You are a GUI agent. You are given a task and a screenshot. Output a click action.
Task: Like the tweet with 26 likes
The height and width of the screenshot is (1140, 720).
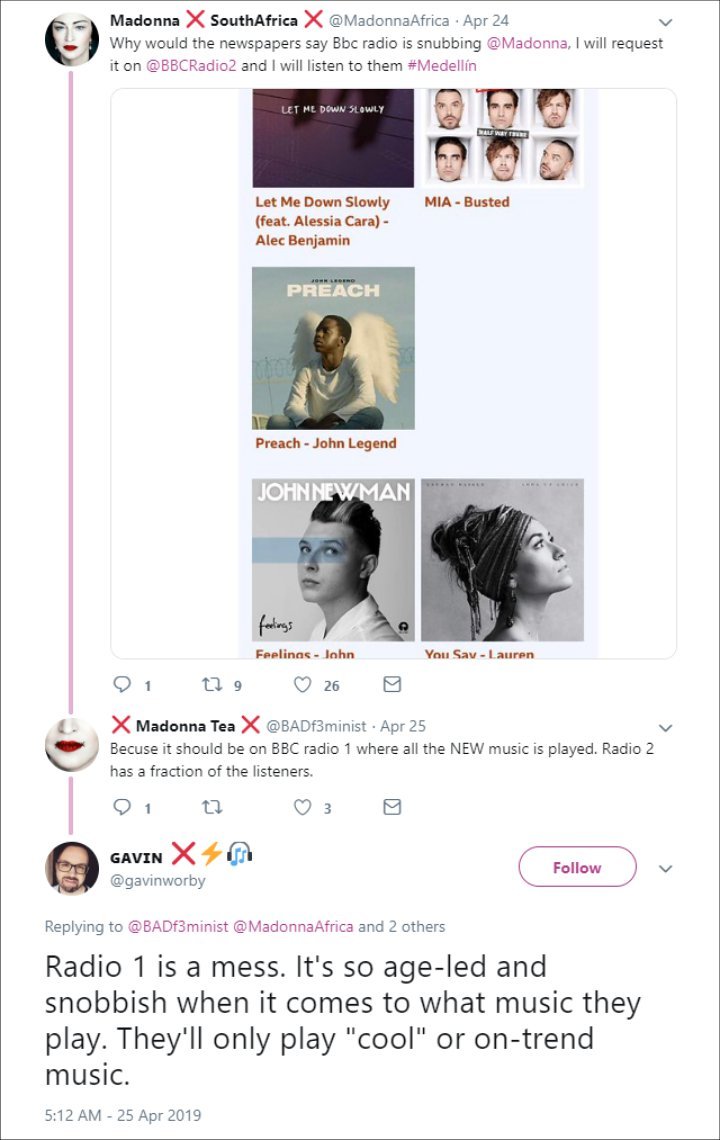[x=303, y=684]
